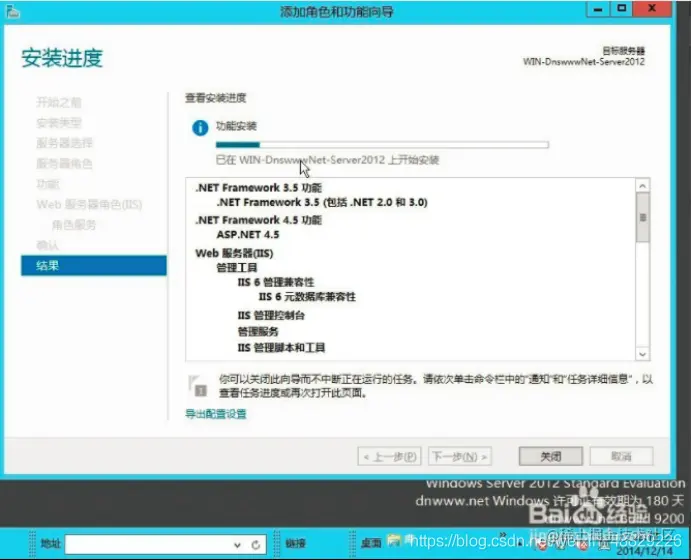The image size is (692, 560).
Task: Click the 已在 WIN-DnswwwNet-Server2012 上开始安装 status text
Action: (327, 160)
